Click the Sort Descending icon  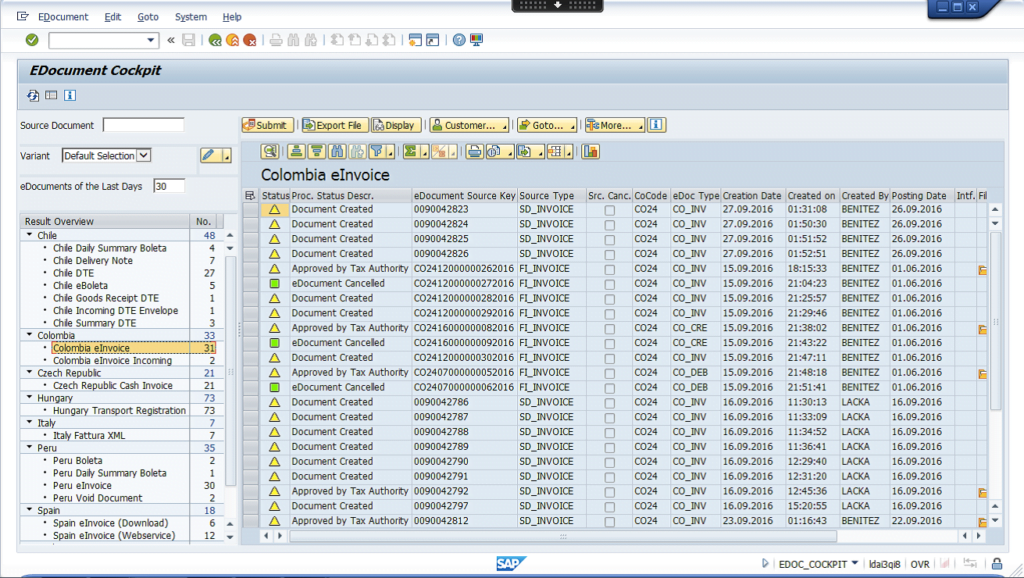(x=317, y=152)
